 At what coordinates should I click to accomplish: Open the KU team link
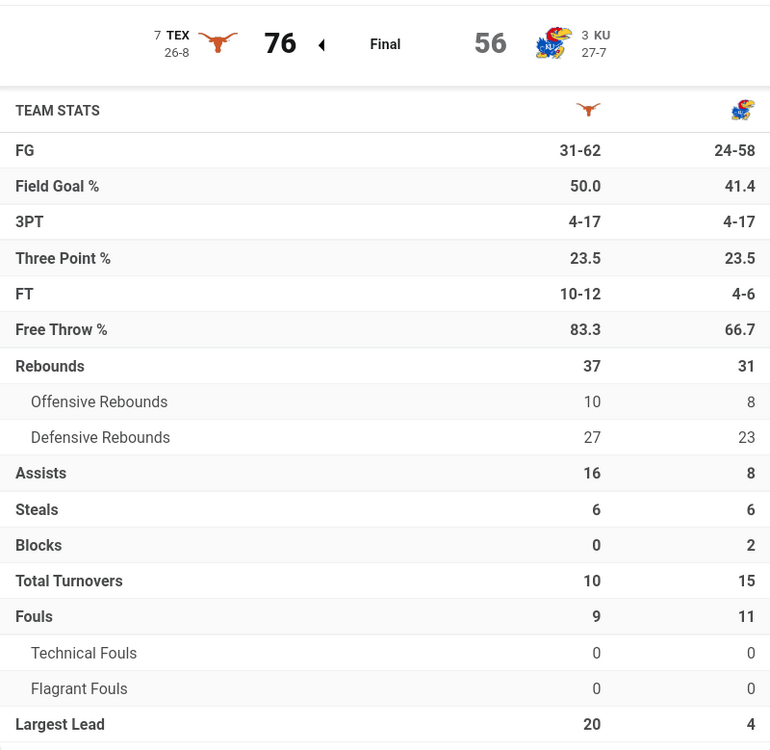pos(602,35)
